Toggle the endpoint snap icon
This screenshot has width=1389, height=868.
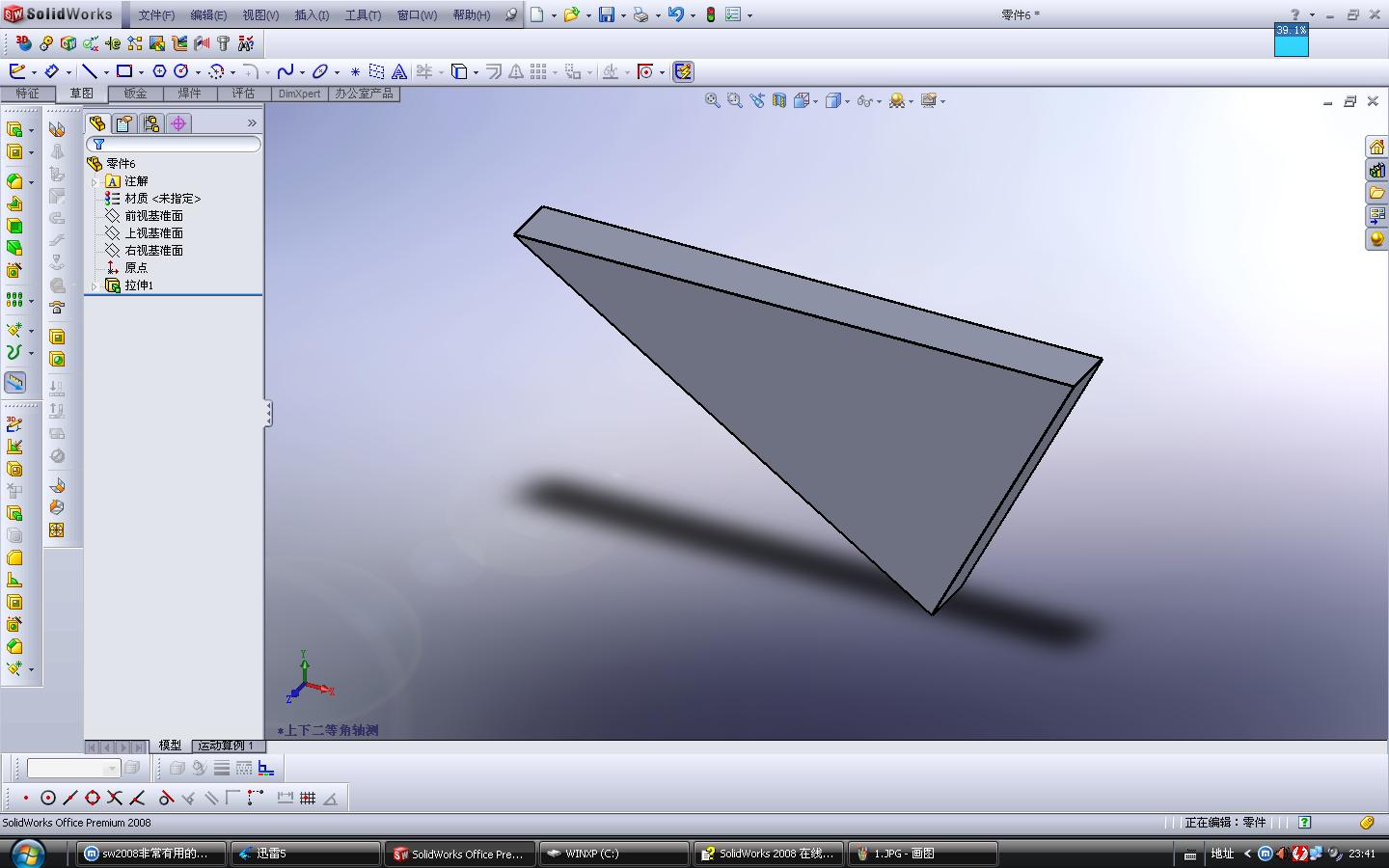tap(26, 798)
